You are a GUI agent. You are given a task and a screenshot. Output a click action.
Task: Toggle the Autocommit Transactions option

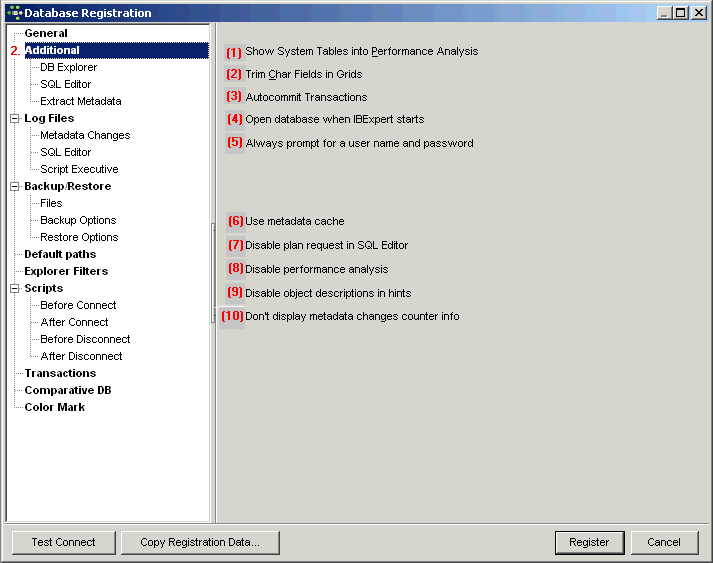tap(296, 97)
